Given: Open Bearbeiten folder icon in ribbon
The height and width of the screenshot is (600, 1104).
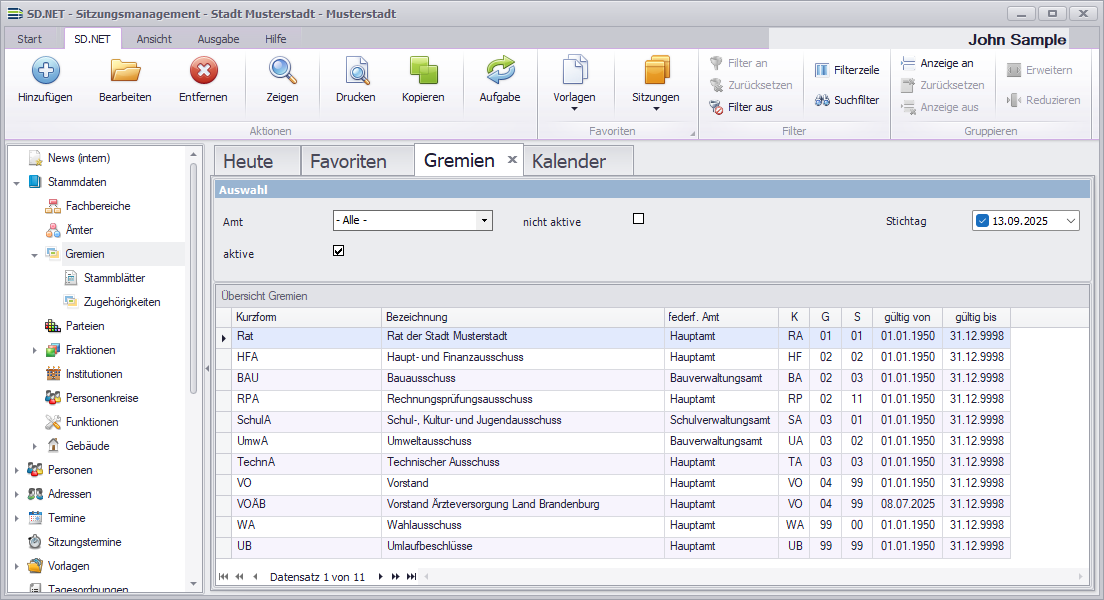Looking at the screenshot, I should 125,71.
